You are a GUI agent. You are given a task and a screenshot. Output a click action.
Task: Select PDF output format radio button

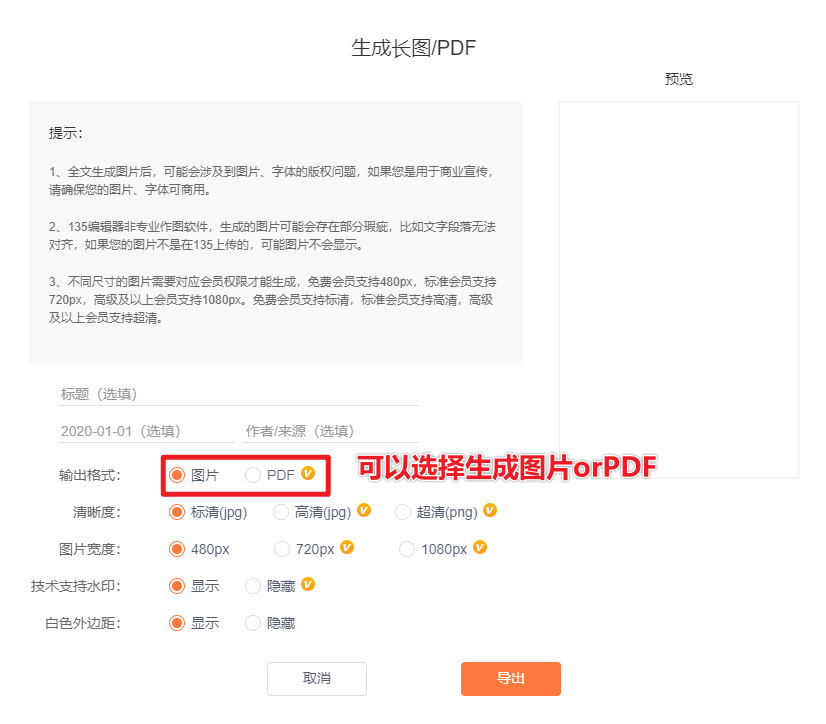253,475
